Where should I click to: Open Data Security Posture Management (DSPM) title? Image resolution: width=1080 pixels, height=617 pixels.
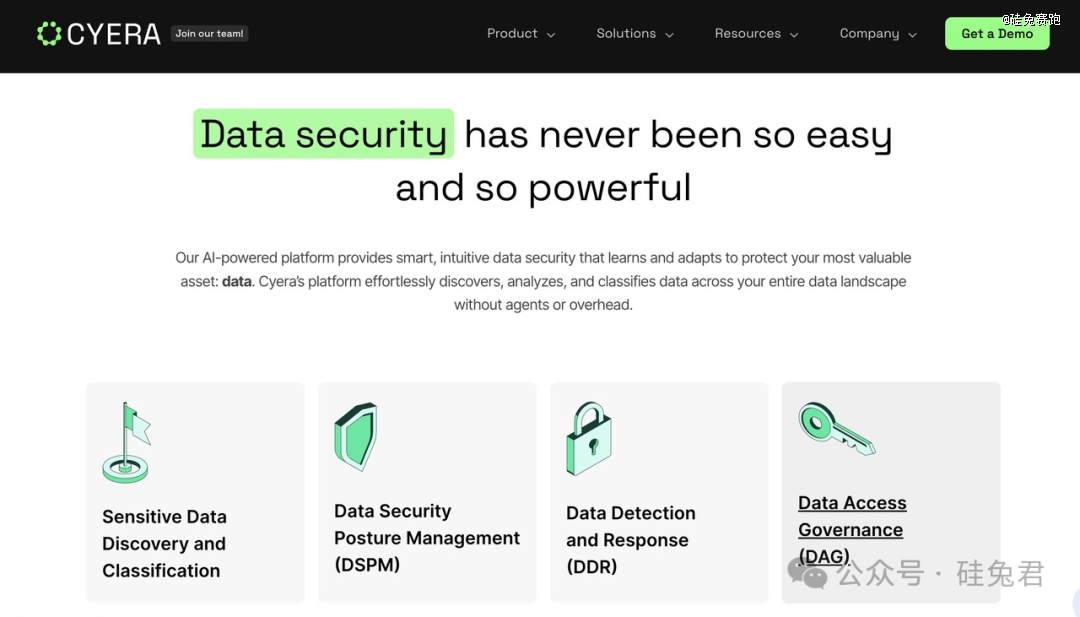(427, 538)
